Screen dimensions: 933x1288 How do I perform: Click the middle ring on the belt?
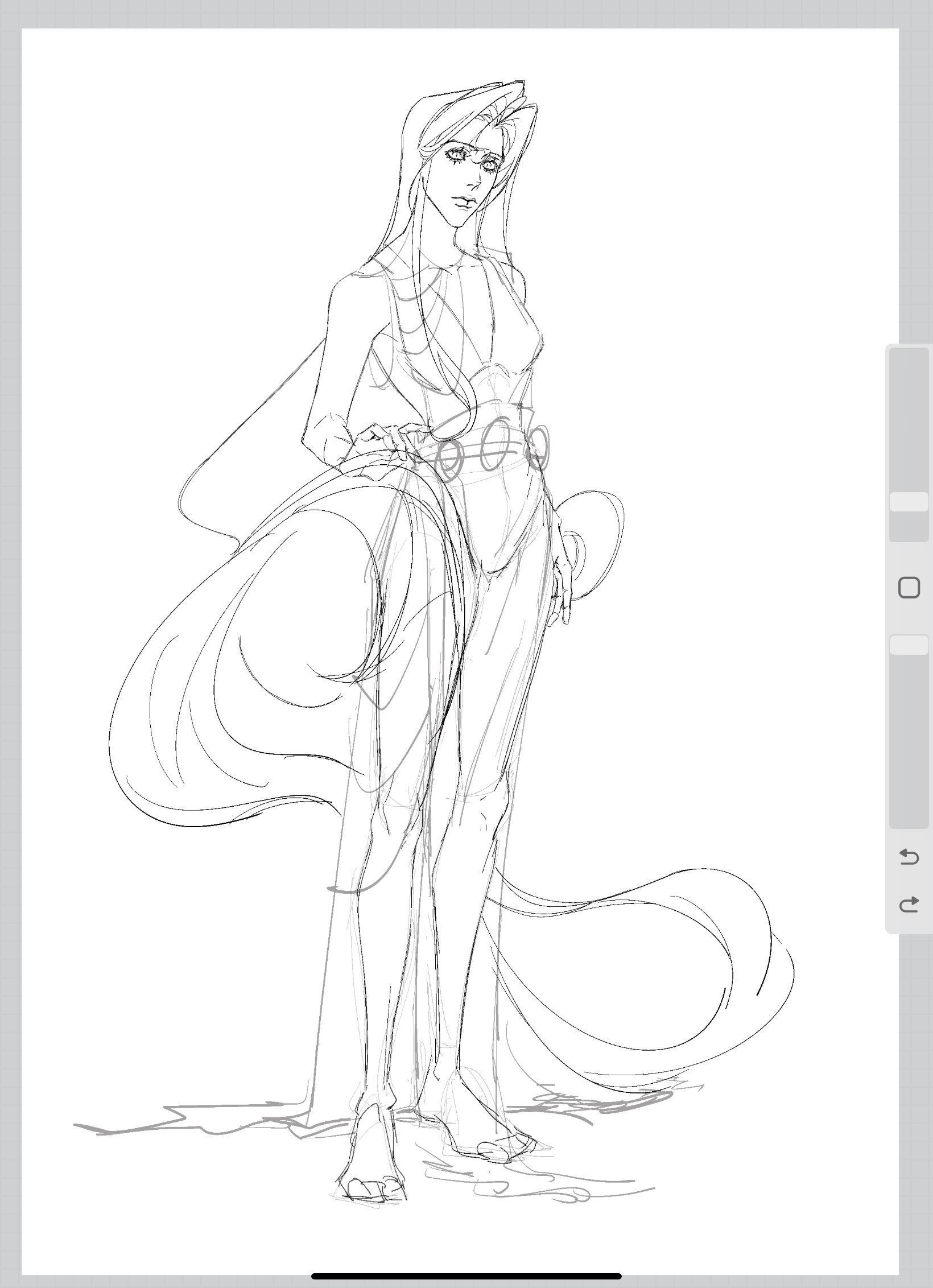coord(494,448)
